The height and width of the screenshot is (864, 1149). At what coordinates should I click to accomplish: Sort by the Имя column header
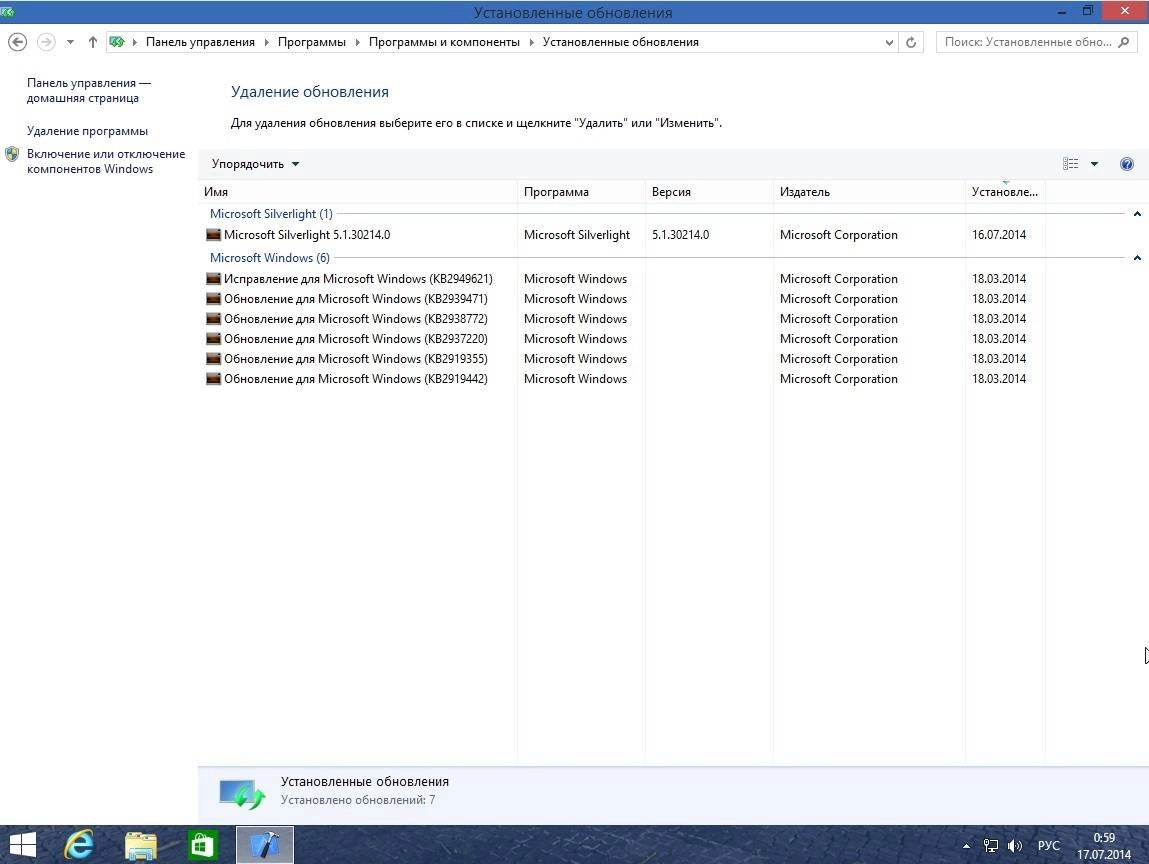point(358,192)
